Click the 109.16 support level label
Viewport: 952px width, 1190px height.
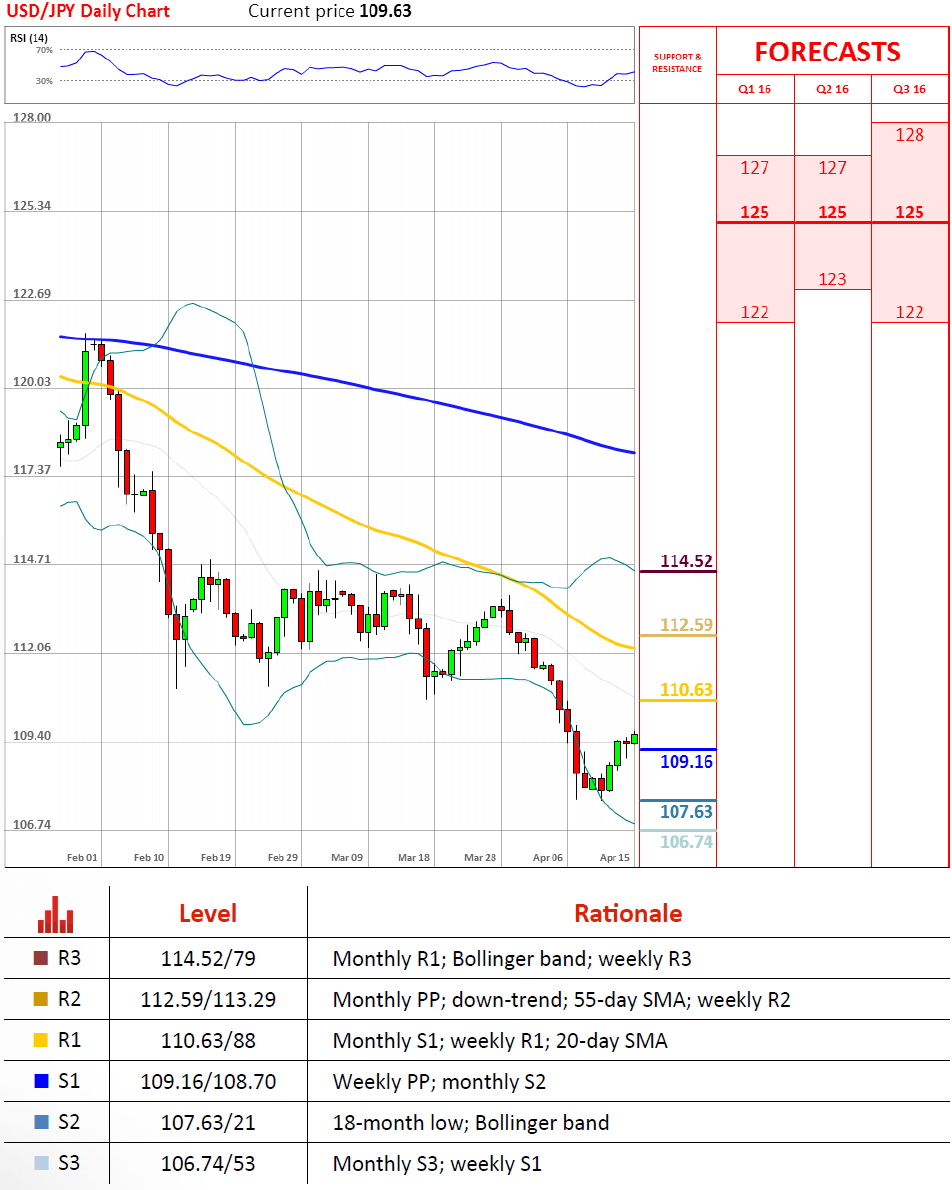point(686,762)
